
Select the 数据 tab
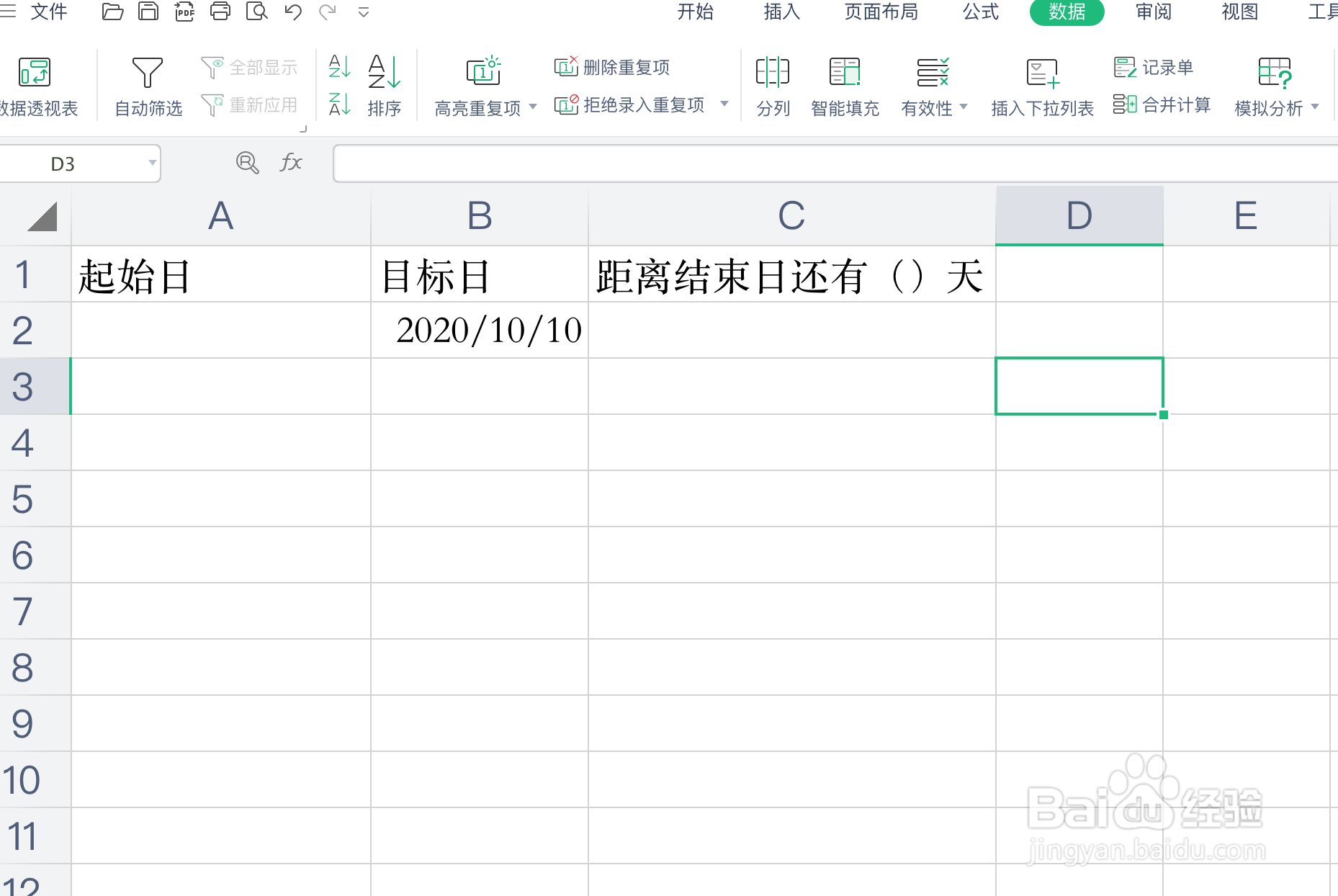[x=1067, y=12]
